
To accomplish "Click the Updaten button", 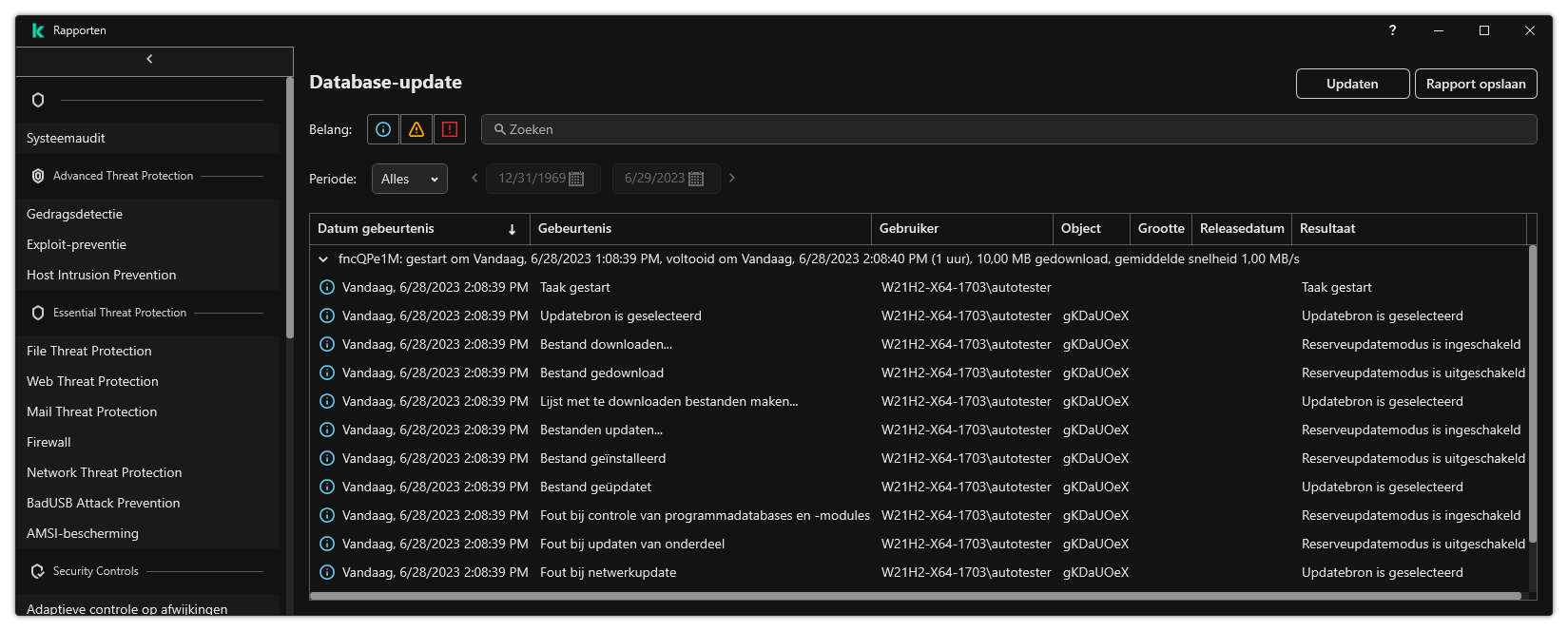I will (1351, 84).
